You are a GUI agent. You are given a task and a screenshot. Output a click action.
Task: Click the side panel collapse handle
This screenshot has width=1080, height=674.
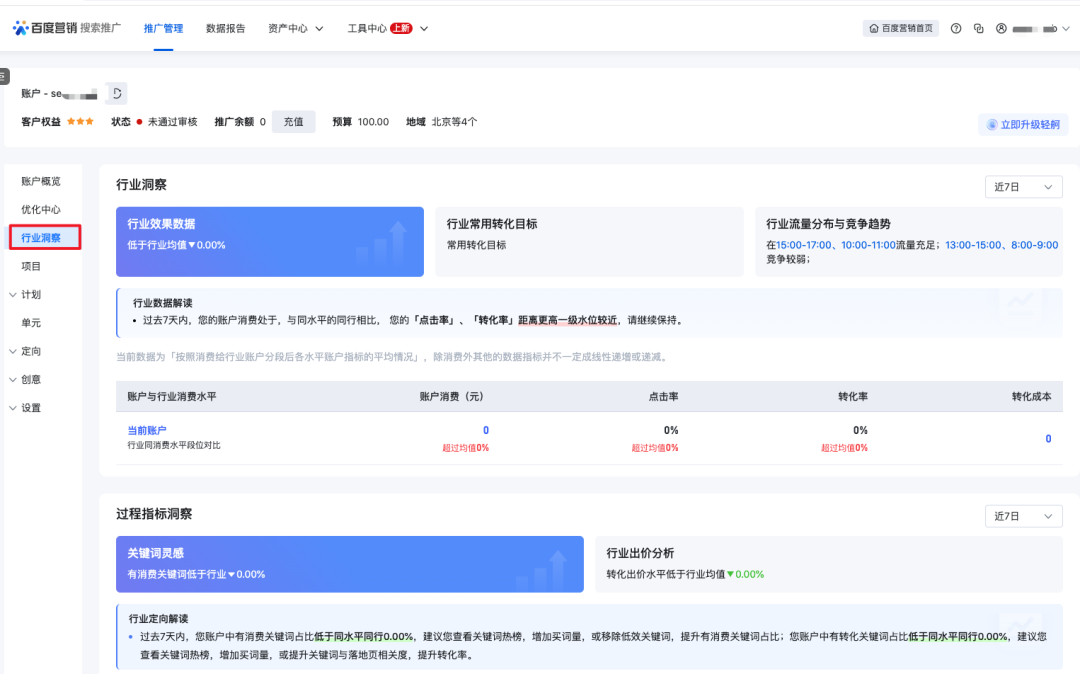[x=4, y=76]
